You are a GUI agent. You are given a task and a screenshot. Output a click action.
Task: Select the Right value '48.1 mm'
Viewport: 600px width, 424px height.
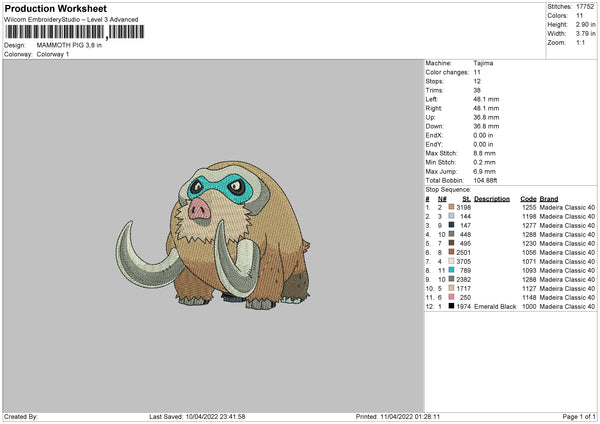pos(486,108)
